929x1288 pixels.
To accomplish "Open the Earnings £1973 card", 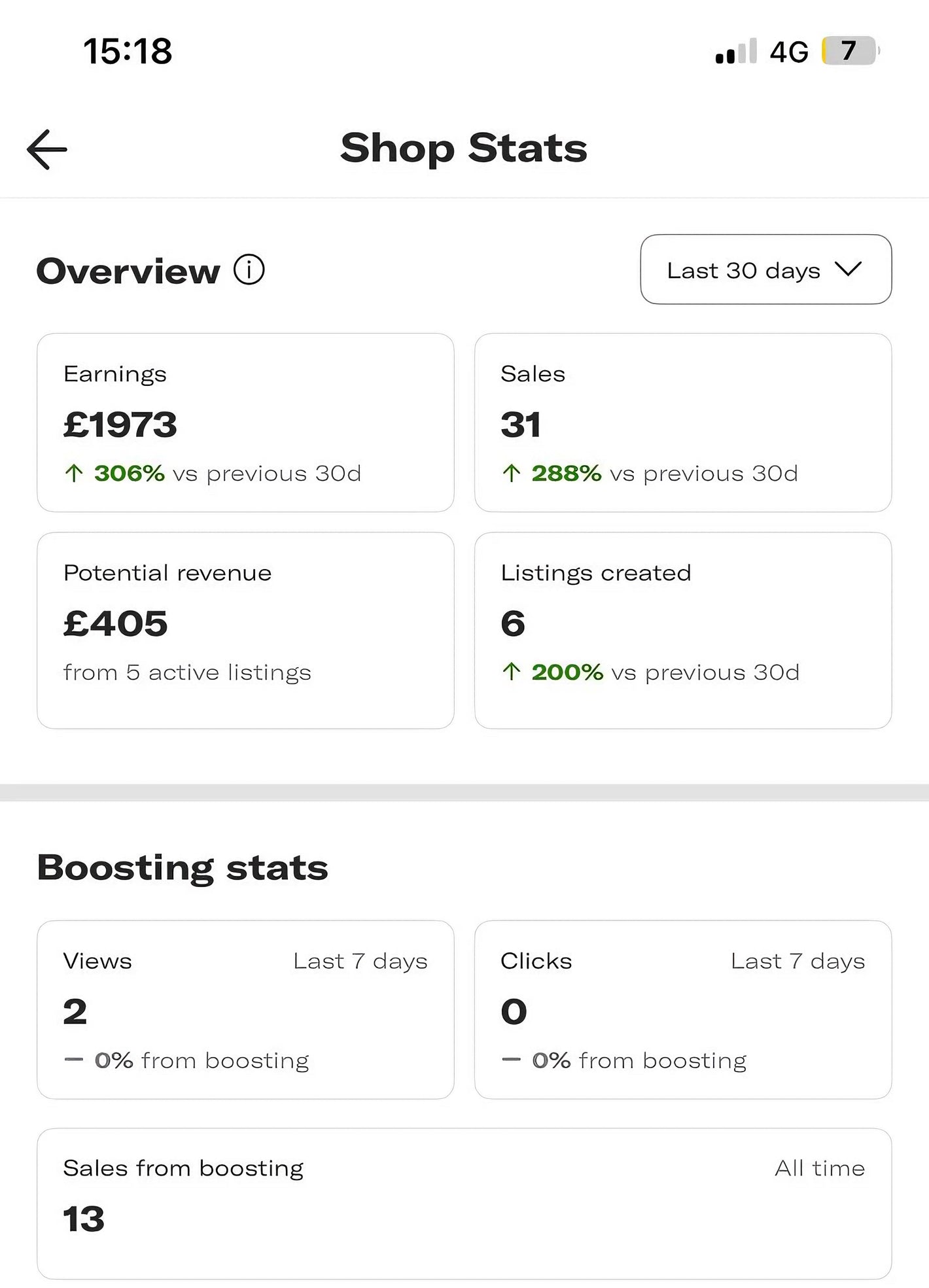I will [245, 423].
